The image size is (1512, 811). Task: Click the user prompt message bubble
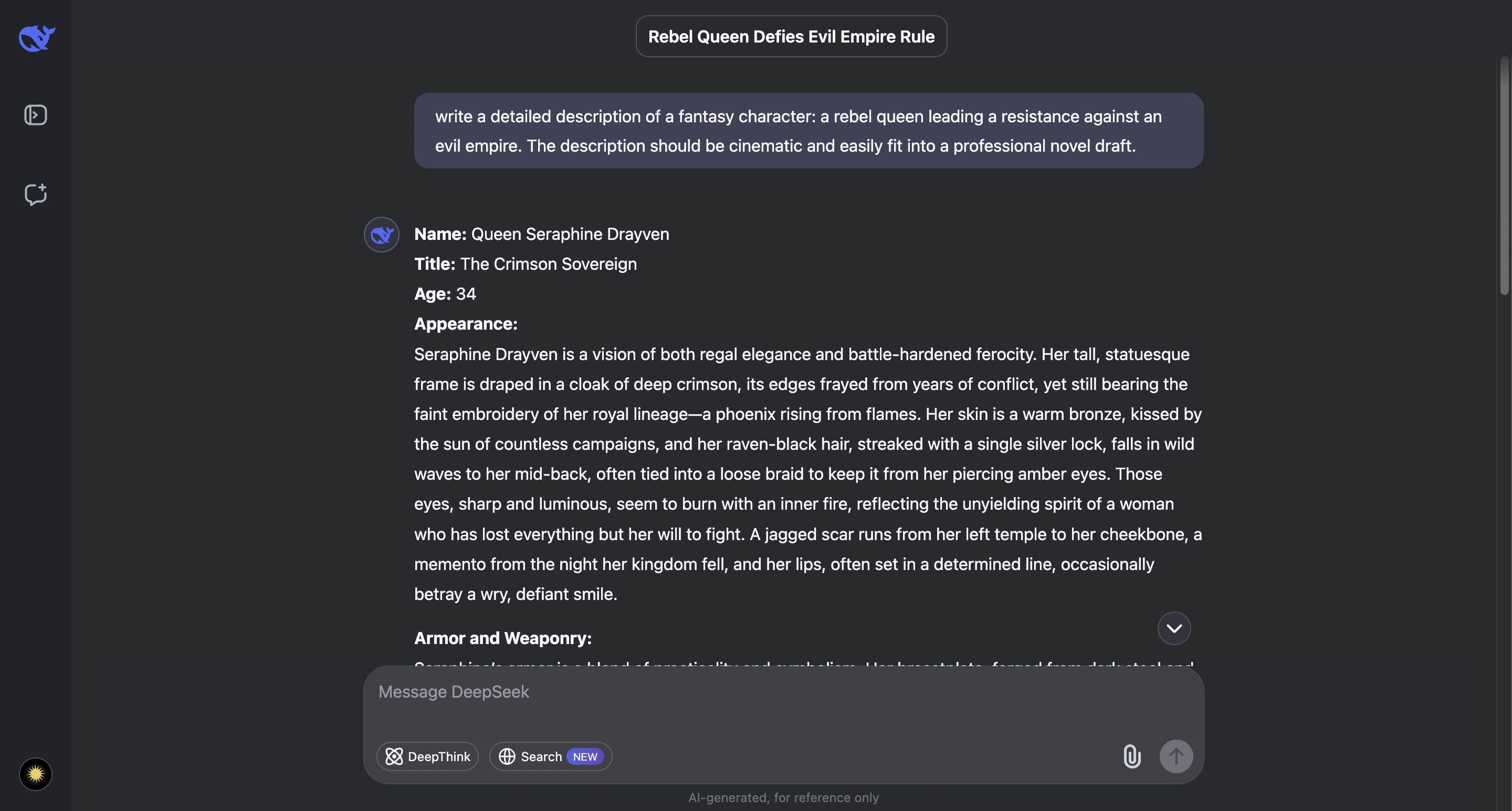808,131
